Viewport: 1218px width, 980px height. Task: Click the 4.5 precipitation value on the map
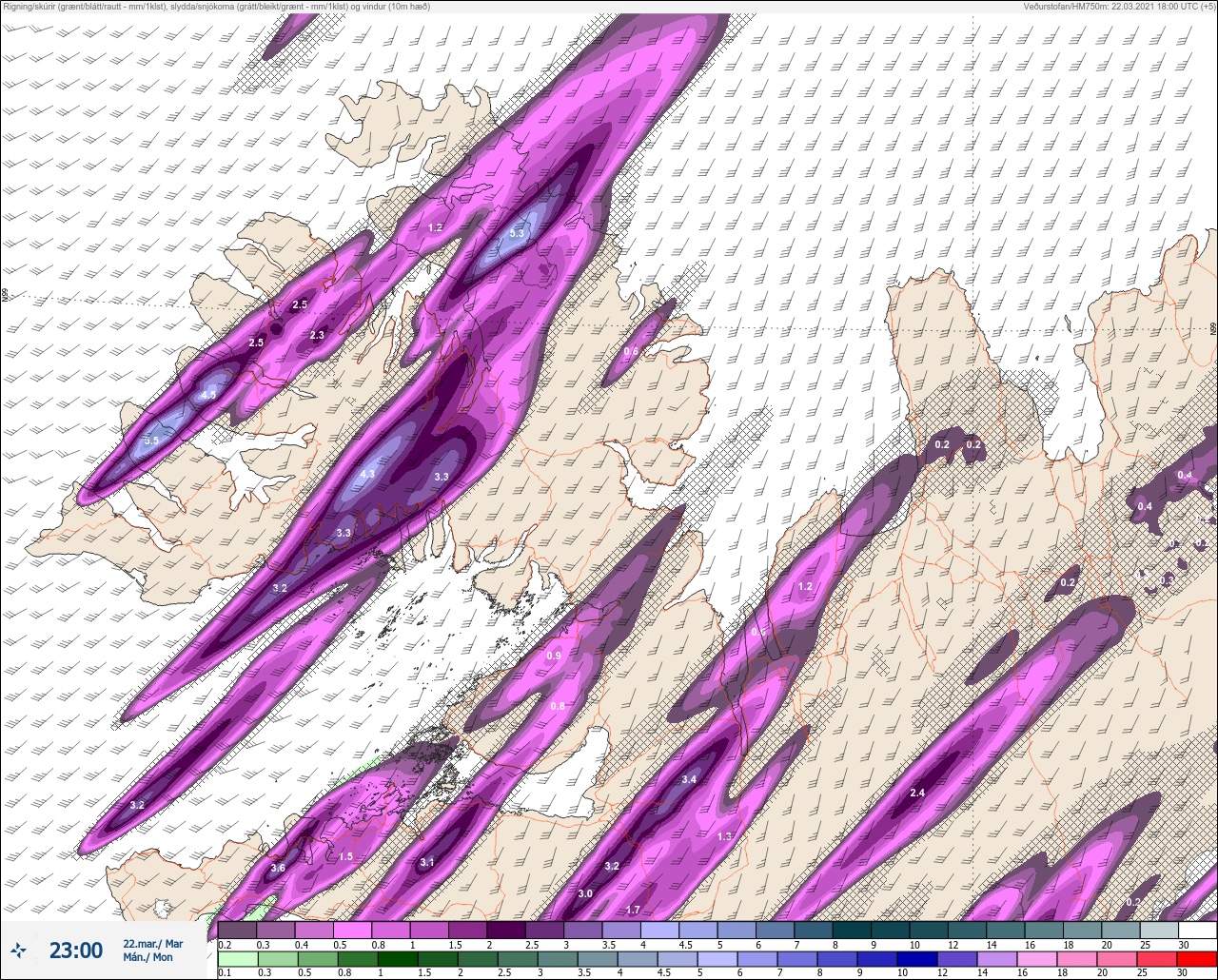pos(208,395)
